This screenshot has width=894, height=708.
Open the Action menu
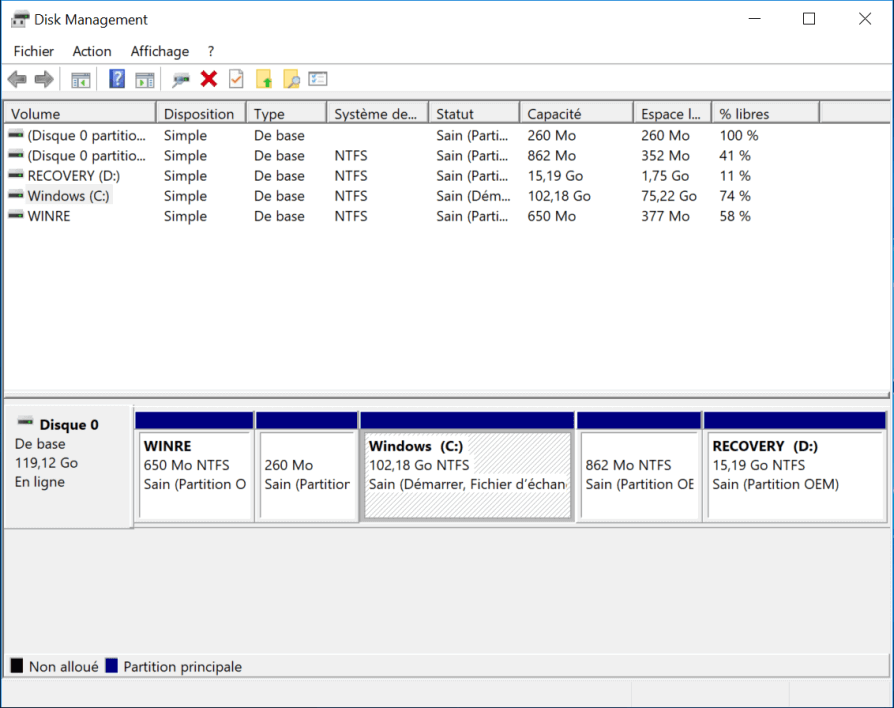click(x=92, y=51)
